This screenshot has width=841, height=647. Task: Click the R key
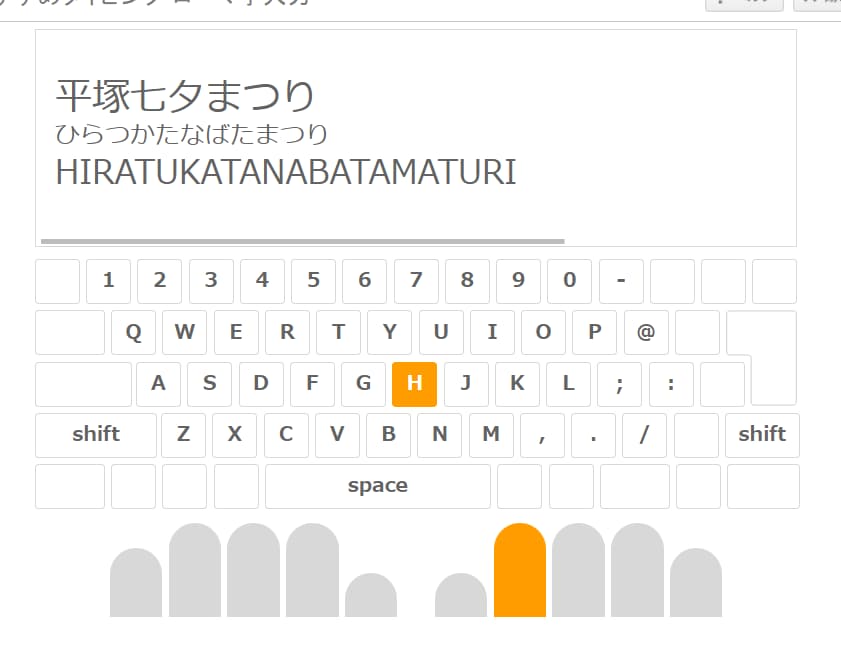click(x=287, y=333)
